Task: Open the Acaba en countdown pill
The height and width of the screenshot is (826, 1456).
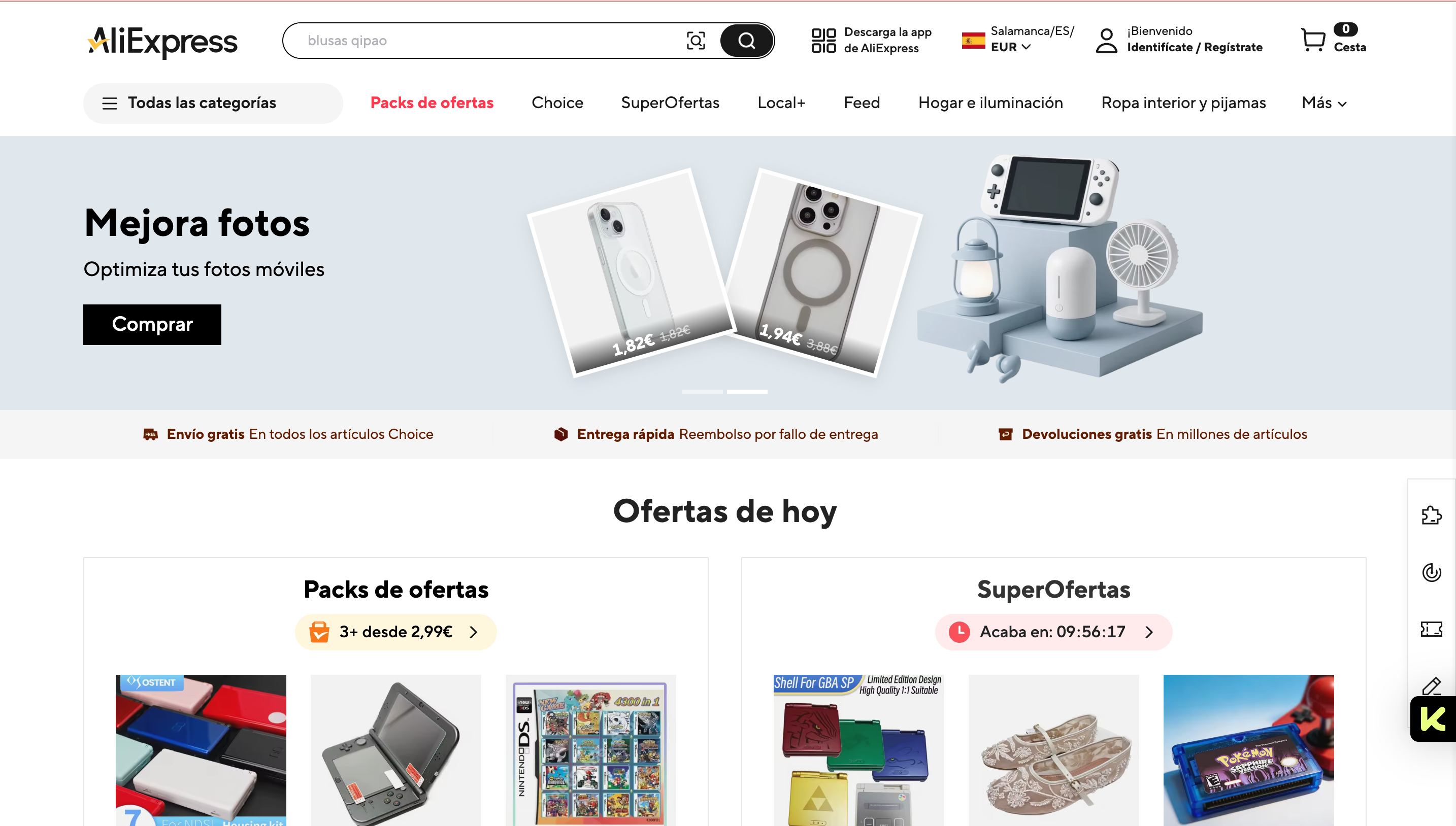Action: pyautogui.click(x=1053, y=632)
